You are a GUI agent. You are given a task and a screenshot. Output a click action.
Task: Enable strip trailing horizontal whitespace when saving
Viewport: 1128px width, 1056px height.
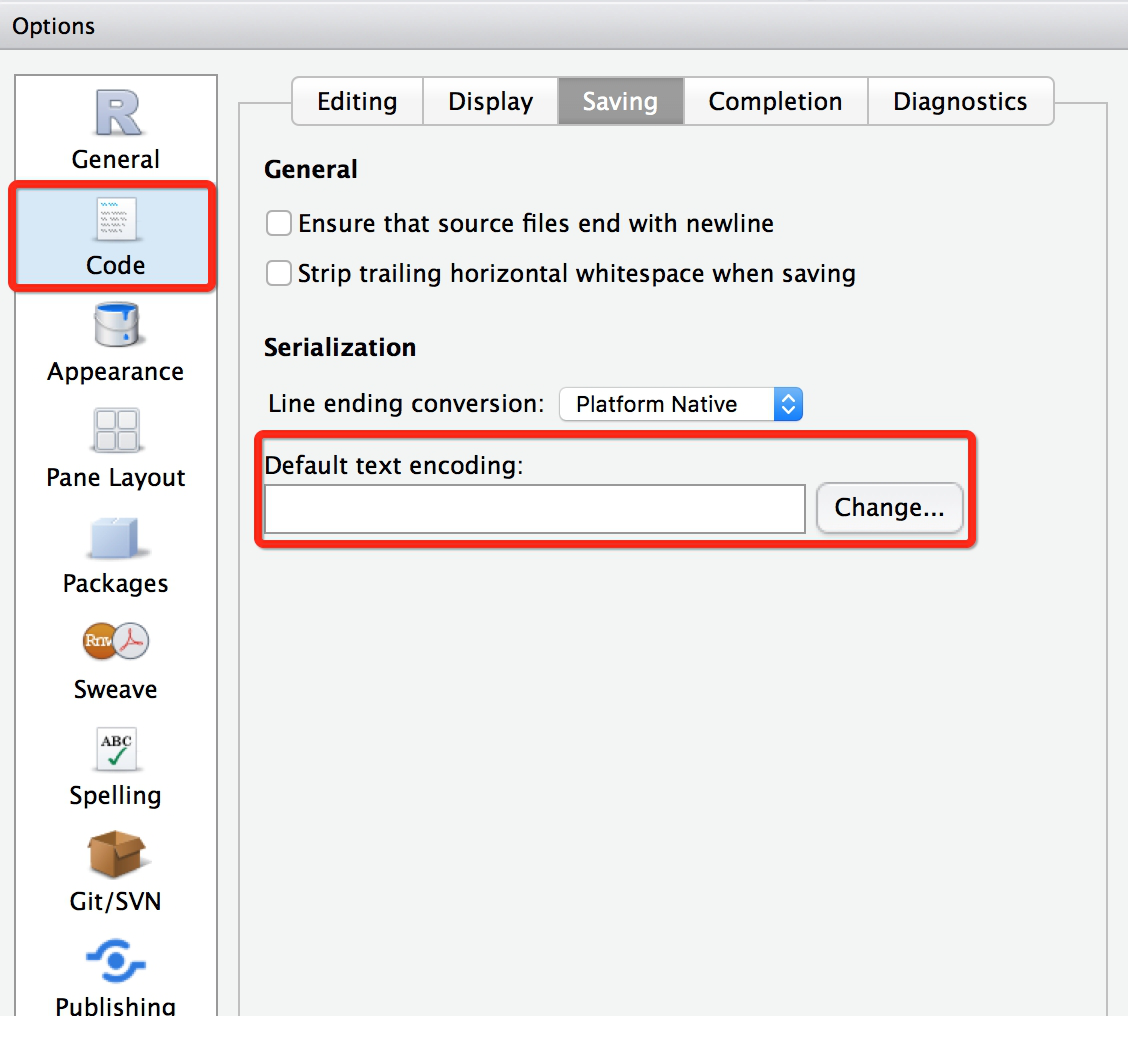point(278,273)
